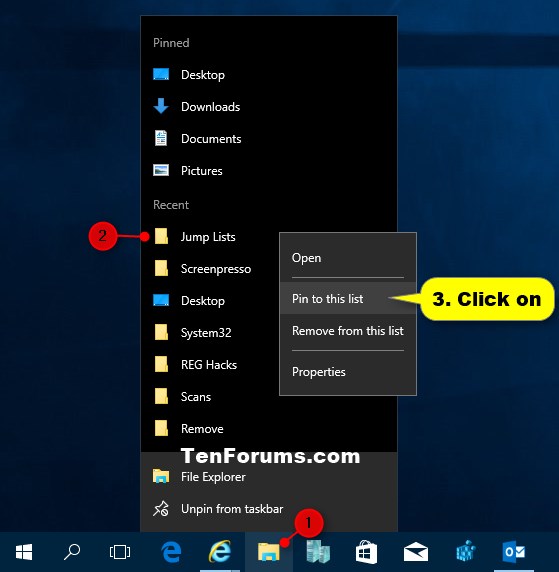Click the taskbar Search magnifier icon
Image resolution: width=559 pixels, height=572 pixels.
72,552
